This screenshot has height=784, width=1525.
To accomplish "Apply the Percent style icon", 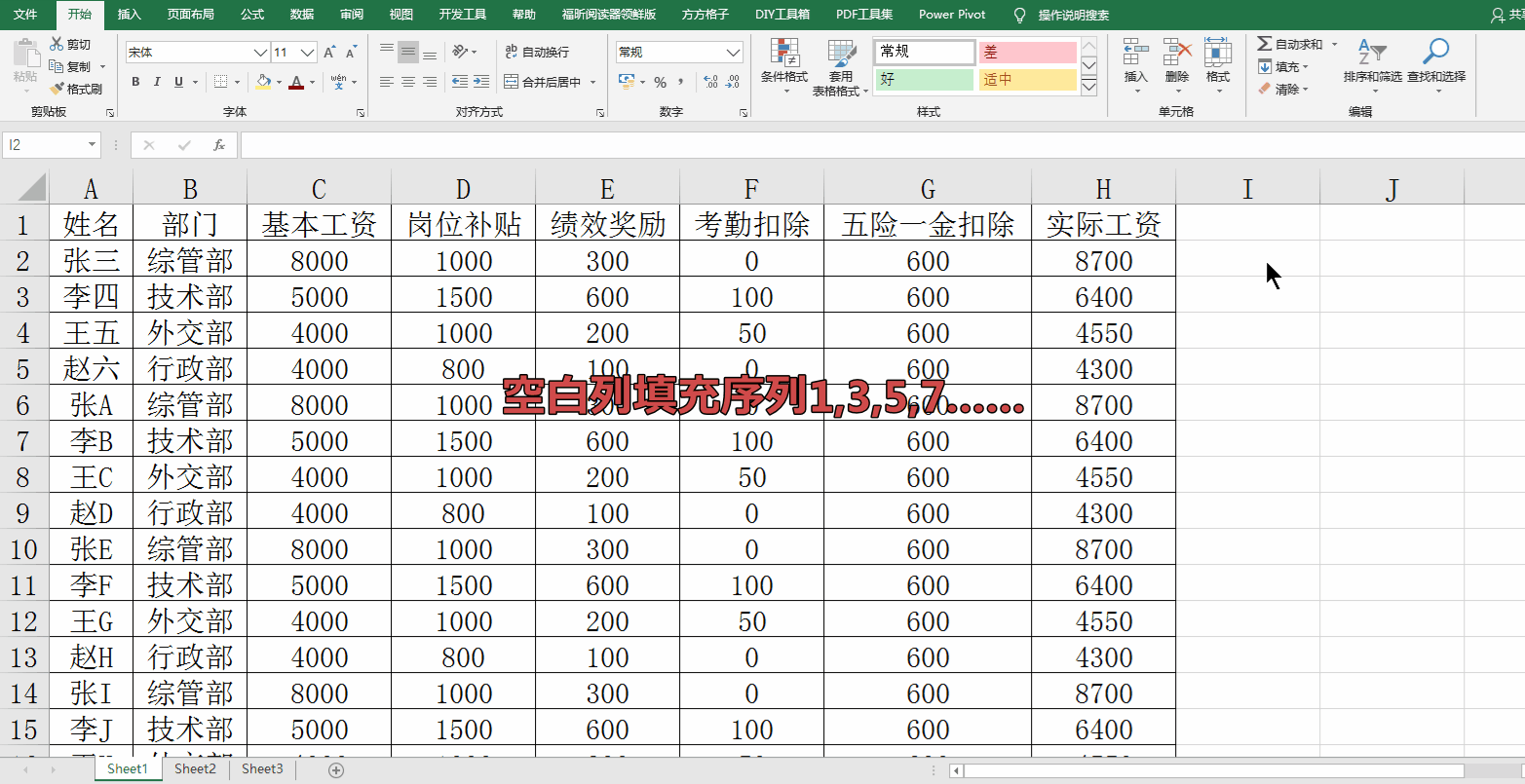I will click(663, 82).
